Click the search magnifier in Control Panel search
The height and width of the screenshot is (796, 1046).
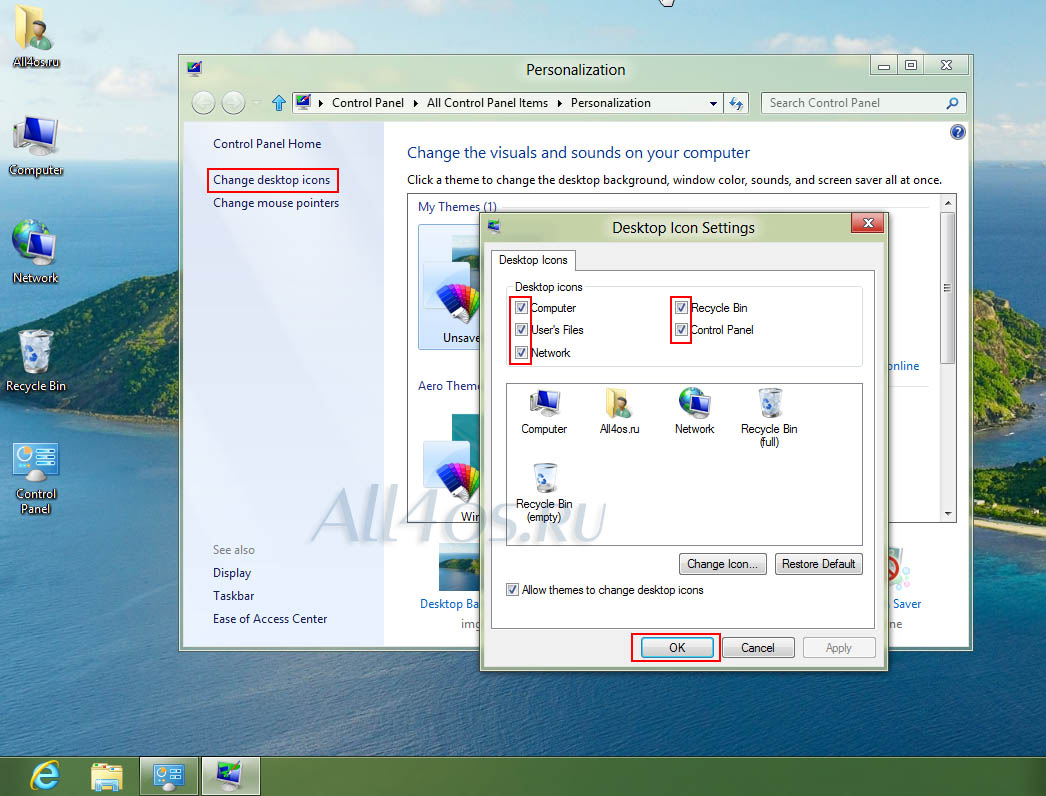[x=952, y=103]
